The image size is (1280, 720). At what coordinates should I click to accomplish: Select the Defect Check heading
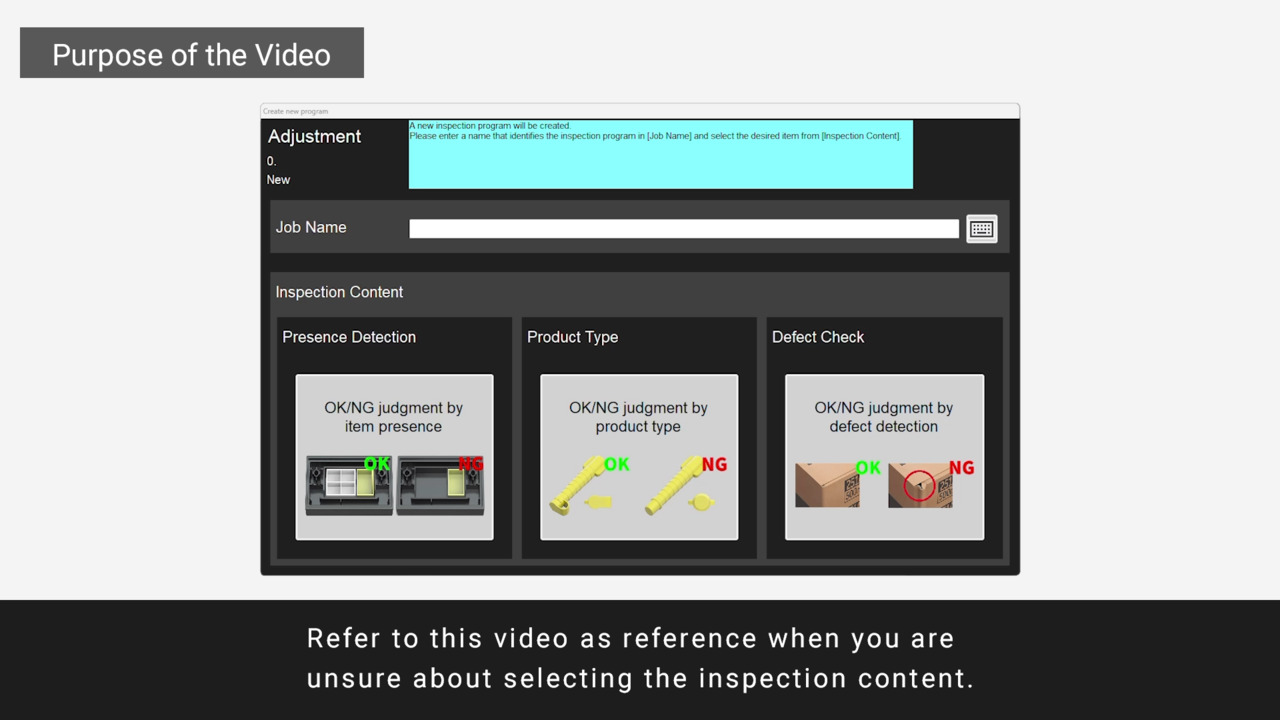click(x=817, y=337)
